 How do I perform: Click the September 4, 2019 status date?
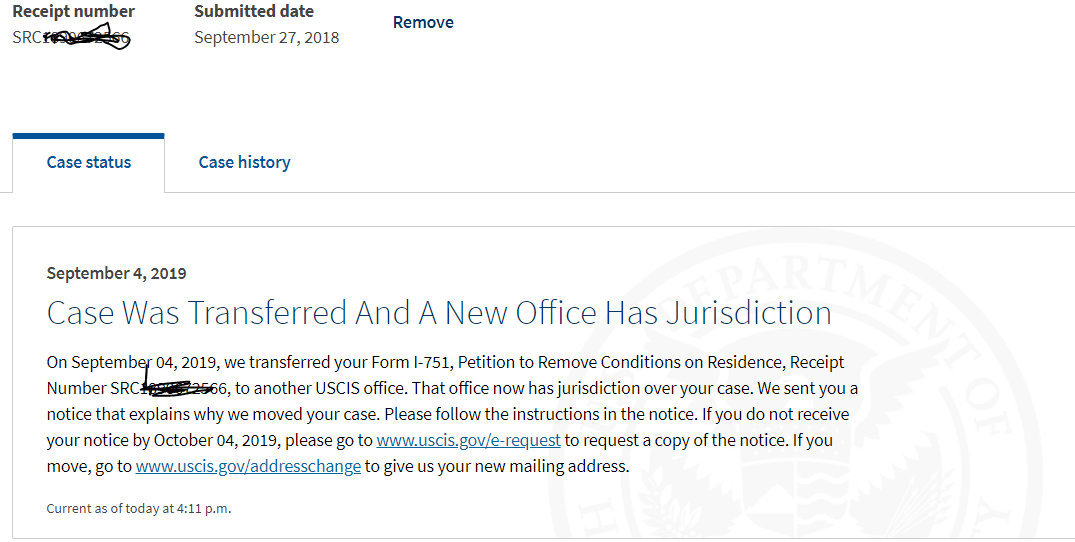point(116,273)
